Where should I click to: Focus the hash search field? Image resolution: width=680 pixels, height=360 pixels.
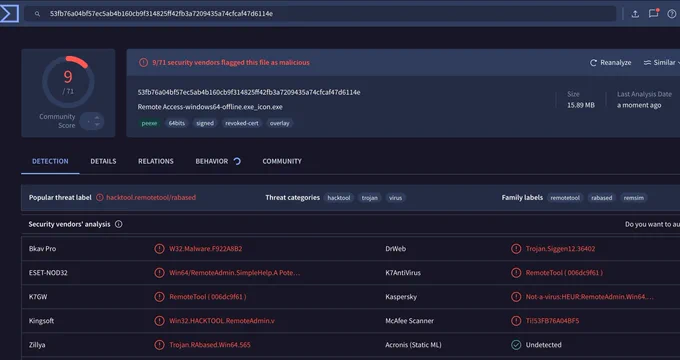[320, 13]
